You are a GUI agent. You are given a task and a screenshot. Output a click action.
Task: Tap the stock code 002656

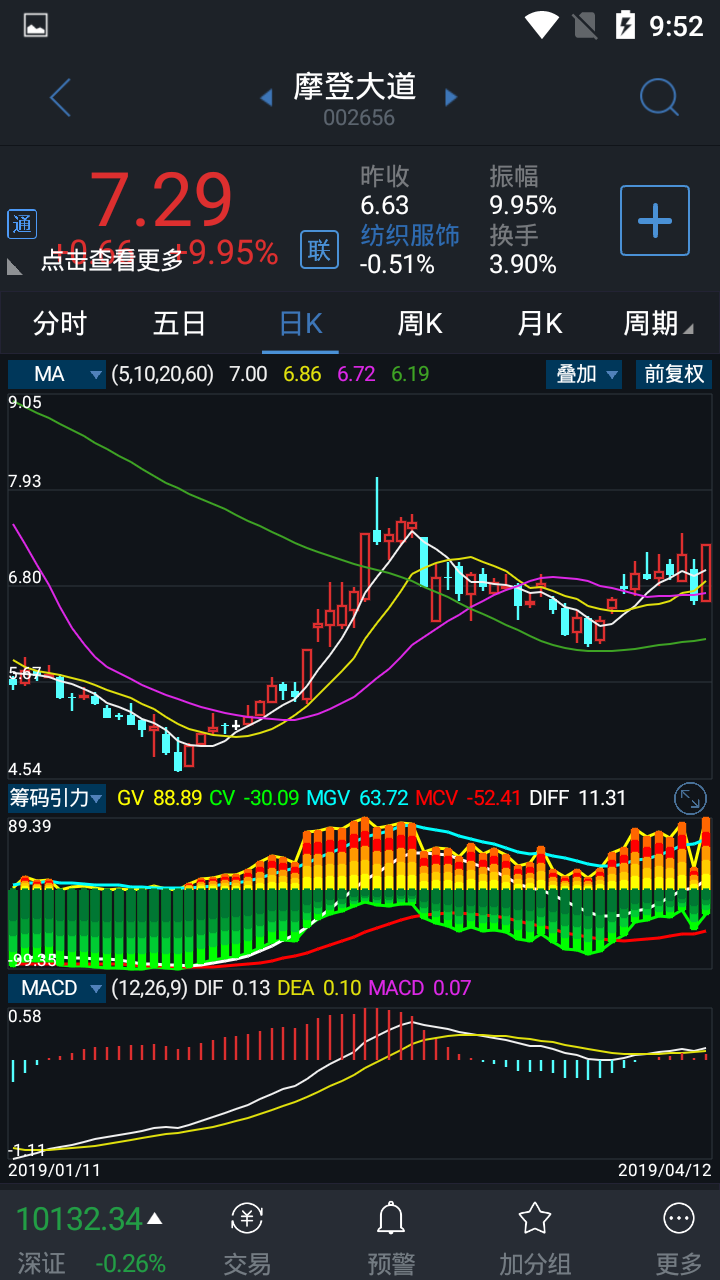point(359,118)
